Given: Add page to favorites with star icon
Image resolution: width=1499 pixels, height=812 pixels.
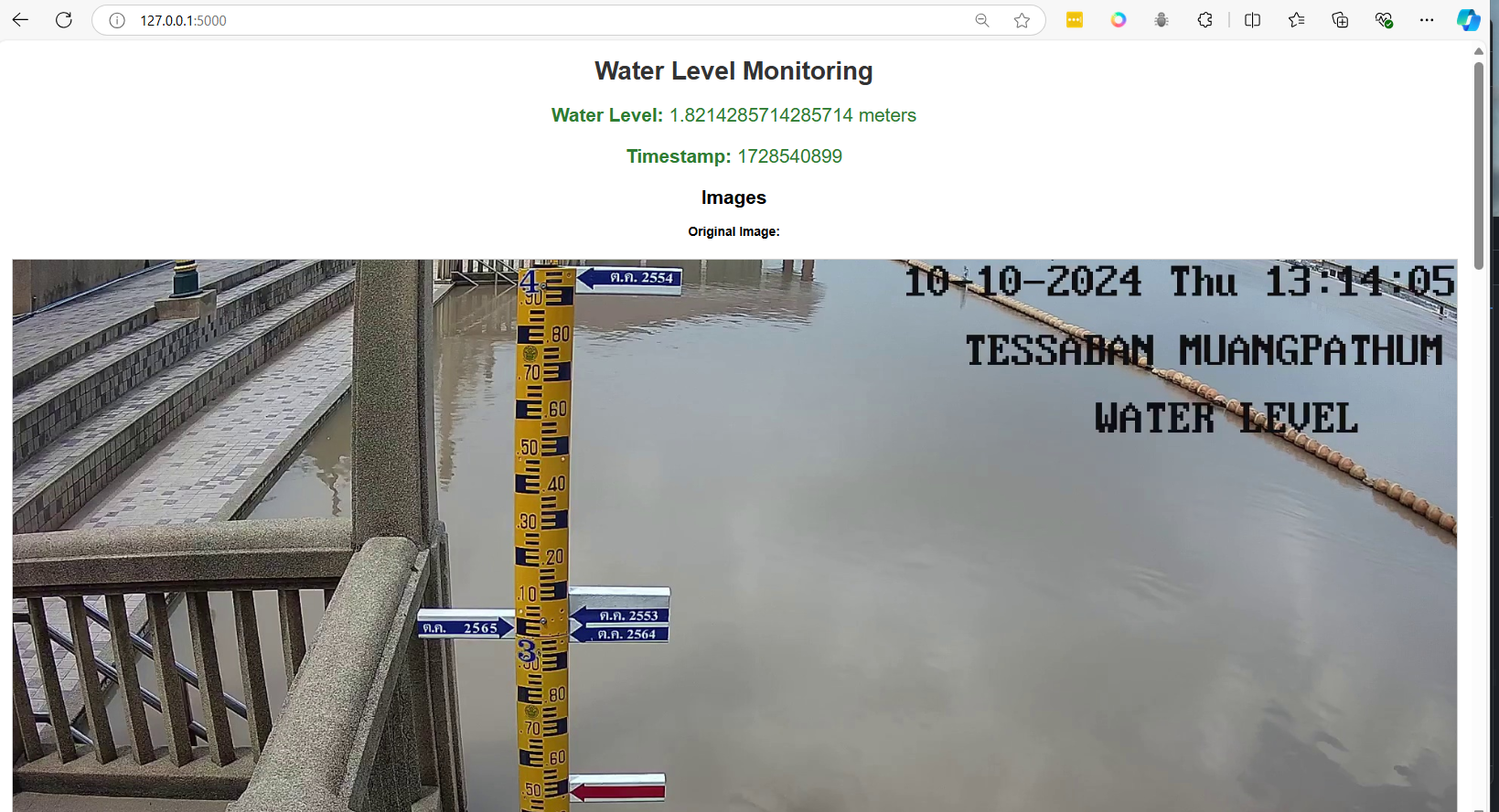Looking at the screenshot, I should tap(1022, 20).
